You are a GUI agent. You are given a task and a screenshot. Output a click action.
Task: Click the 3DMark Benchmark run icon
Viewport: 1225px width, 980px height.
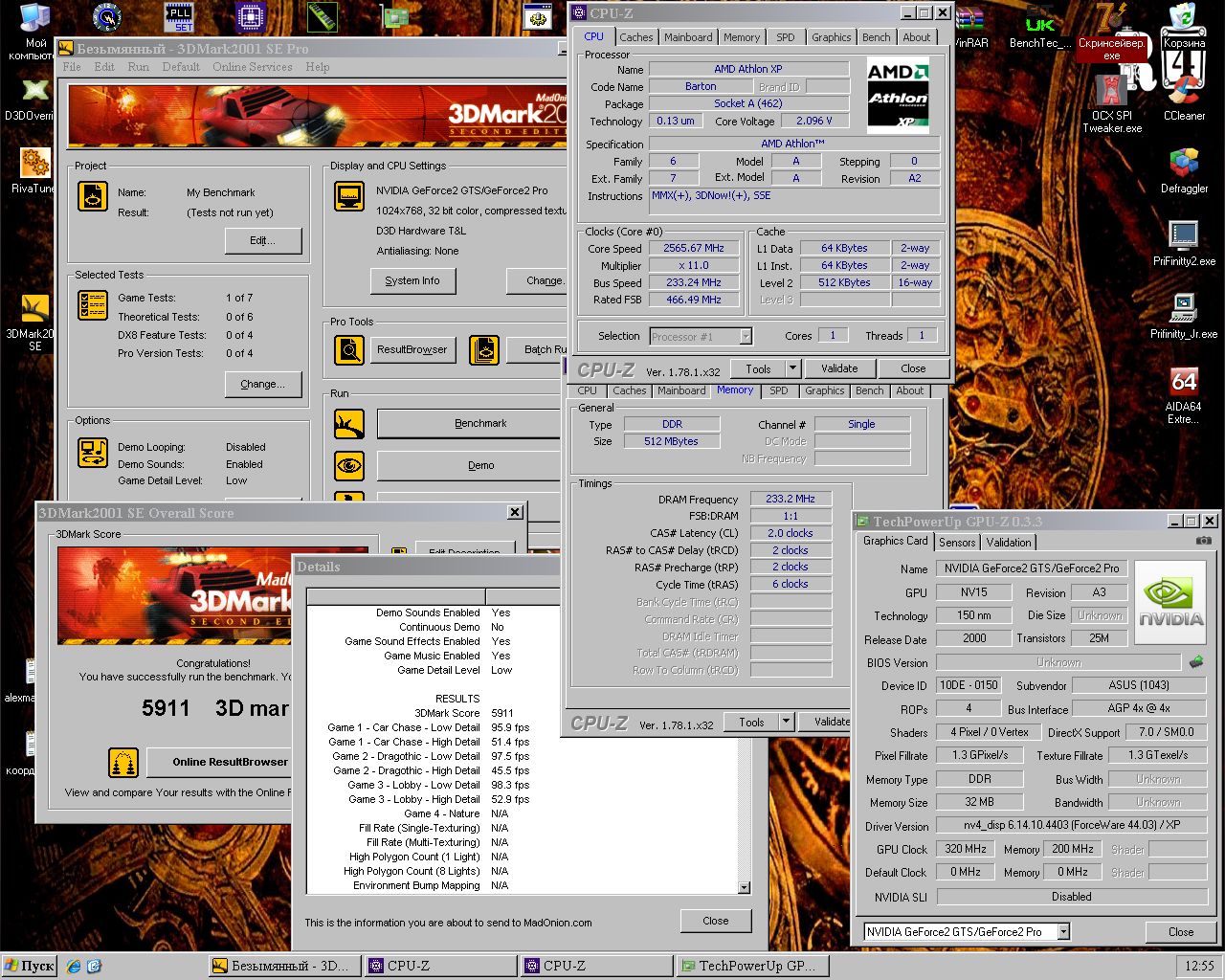coord(349,423)
